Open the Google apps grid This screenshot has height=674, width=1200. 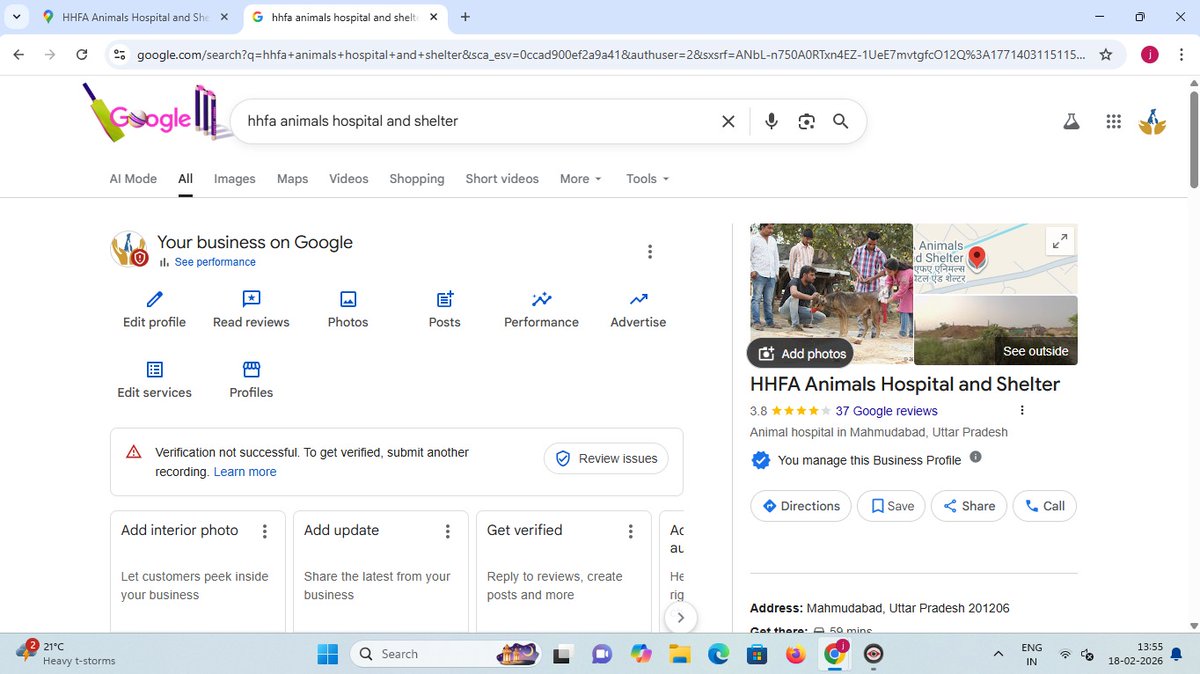tap(1113, 122)
